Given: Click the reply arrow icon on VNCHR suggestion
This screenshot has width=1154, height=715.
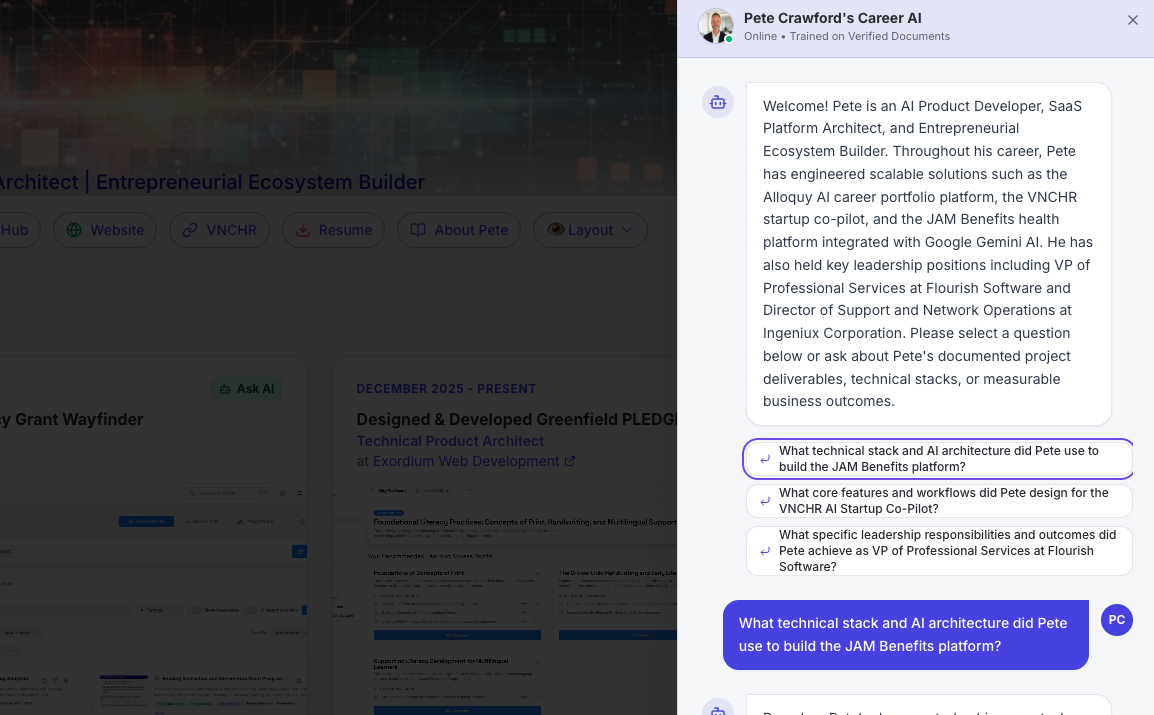Looking at the screenshot, I should 765,501.
